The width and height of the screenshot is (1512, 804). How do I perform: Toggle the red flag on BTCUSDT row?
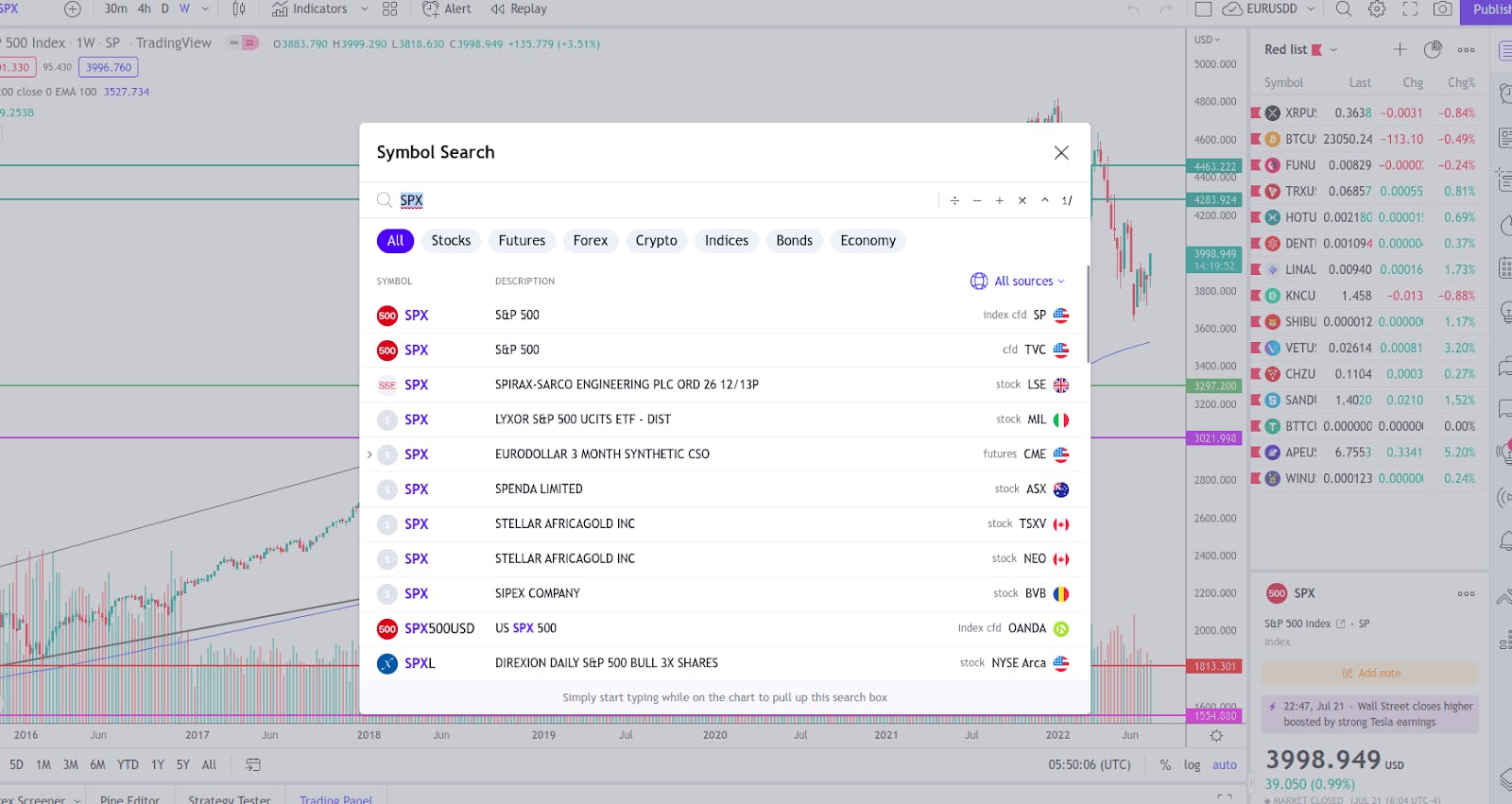click(x=1256, y=139)
